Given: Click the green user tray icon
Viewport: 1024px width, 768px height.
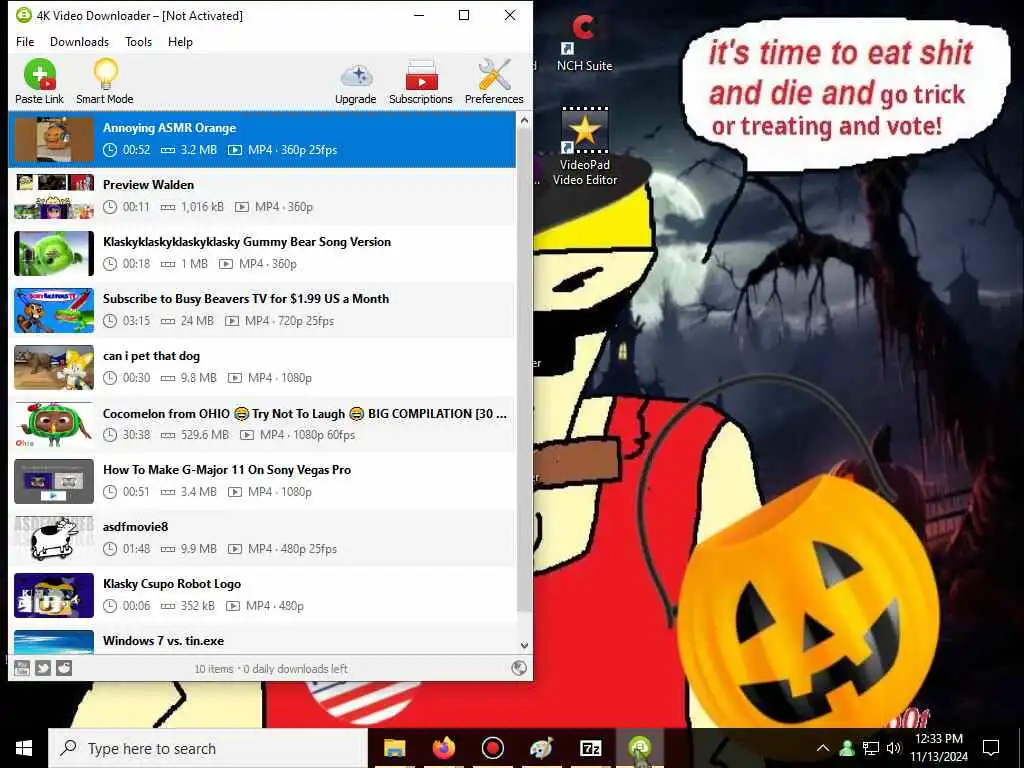Looking at the screenshot, I should click(848, 748).
